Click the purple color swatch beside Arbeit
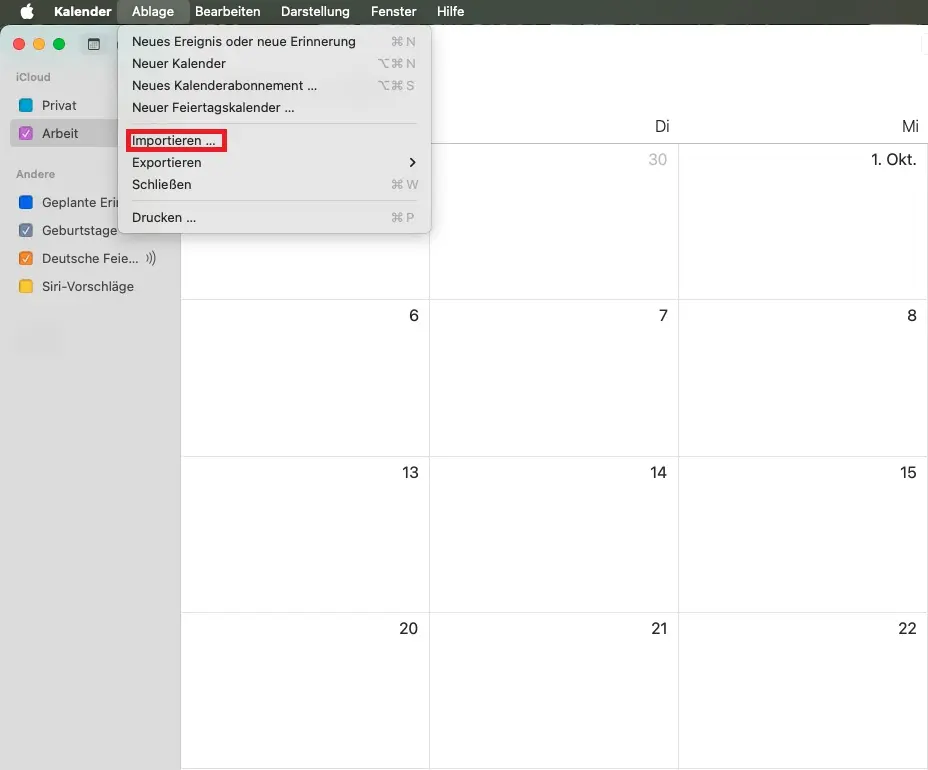 click(23, 133)
